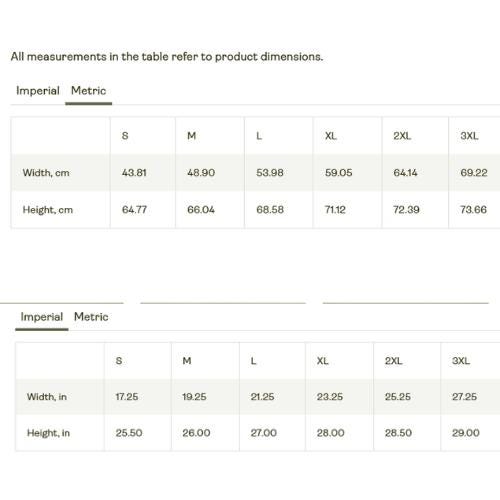Screen dimensions: 500x500
Task: Select the active Imperial tab in lower section
Action: [42, 317]
